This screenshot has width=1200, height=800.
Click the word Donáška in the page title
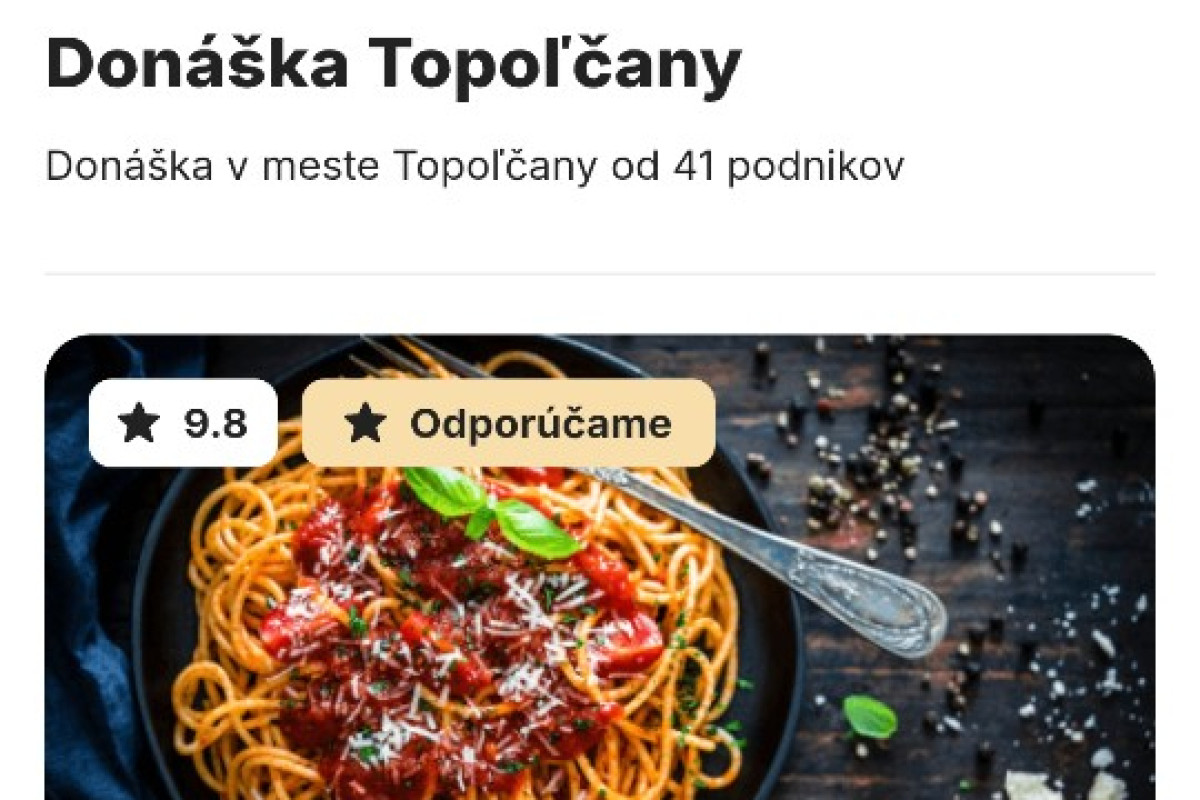click(197, 64)
